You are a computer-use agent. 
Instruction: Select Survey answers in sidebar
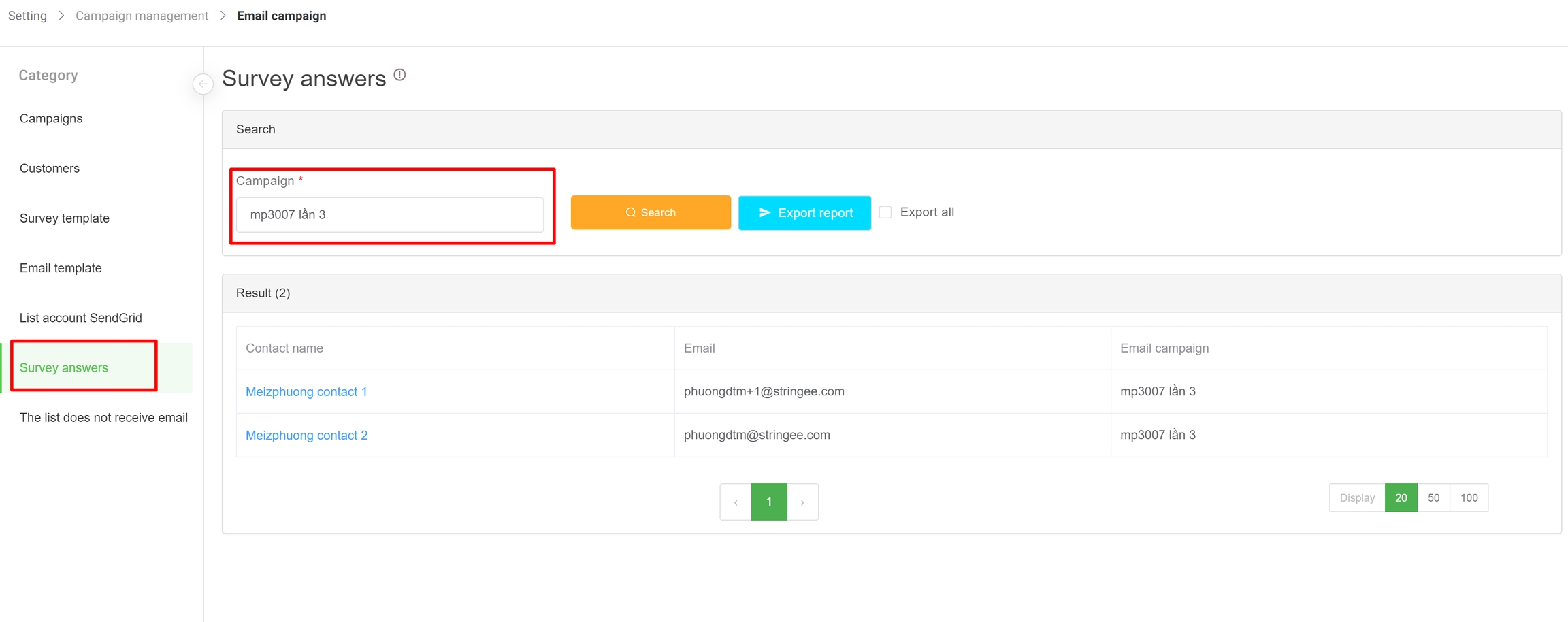pyautogui.click(x=64, y=367)
